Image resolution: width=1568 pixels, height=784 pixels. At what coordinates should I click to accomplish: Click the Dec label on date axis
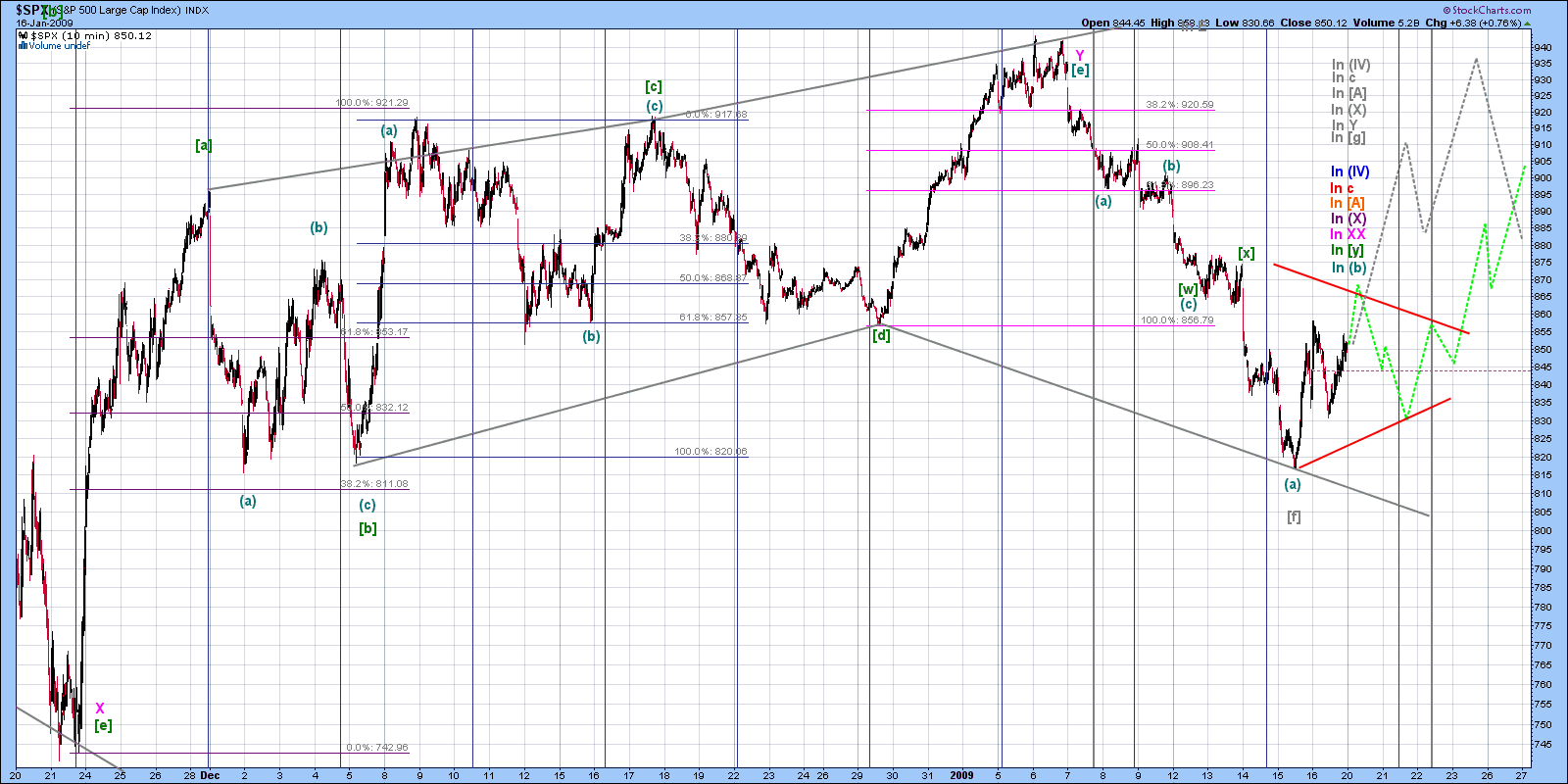[210, 775]
